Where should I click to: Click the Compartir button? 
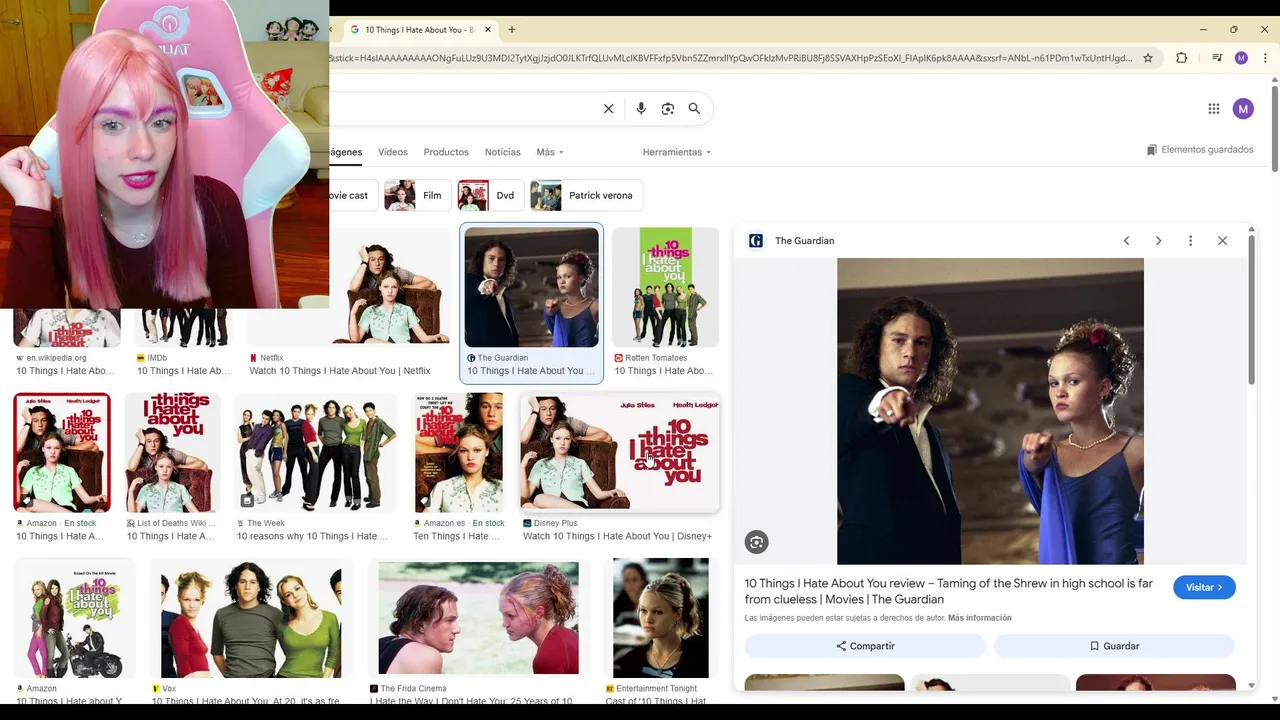(x=865, y=646)
